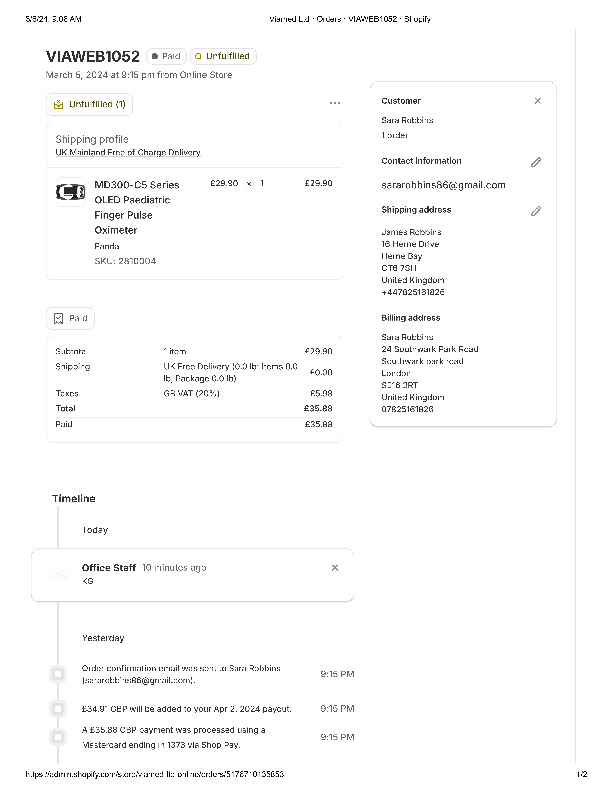
Task: Close the Customer card with X
Action: (x=537, y=101)
